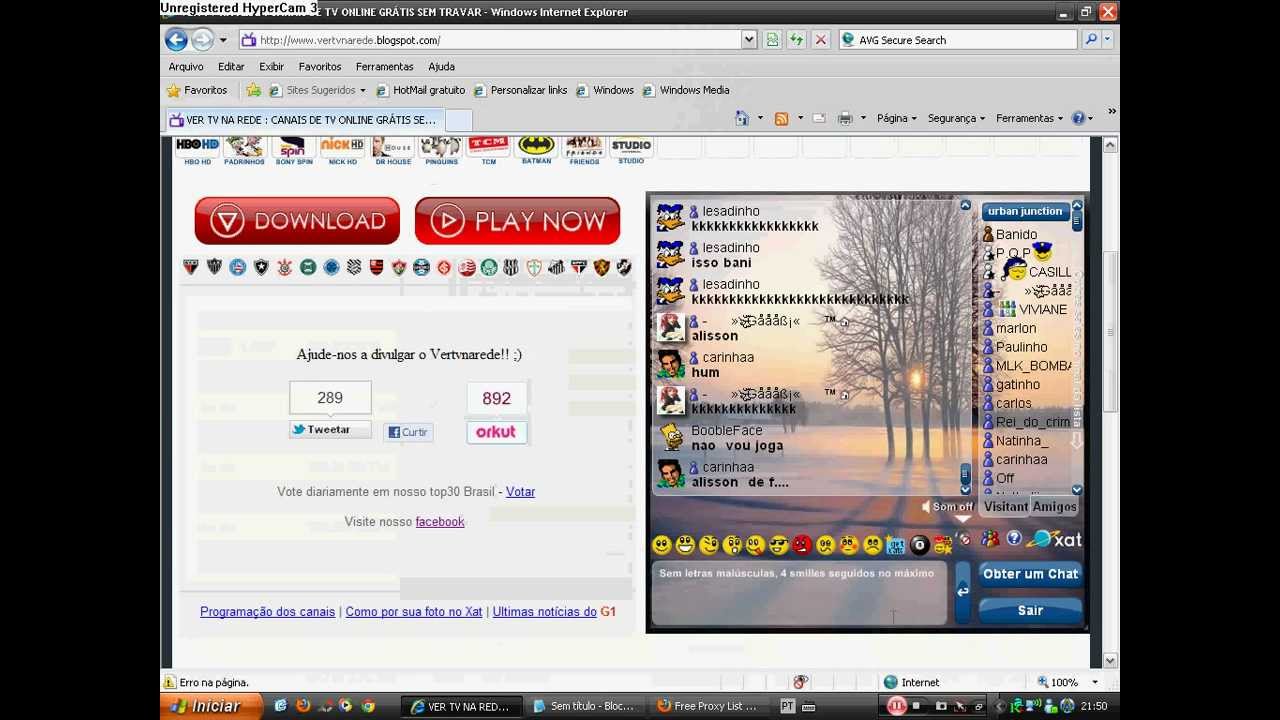Screen dimensions: 1280x720
Task: Open Chrome from the quick launch bar
Action: (x=368, y=706)
